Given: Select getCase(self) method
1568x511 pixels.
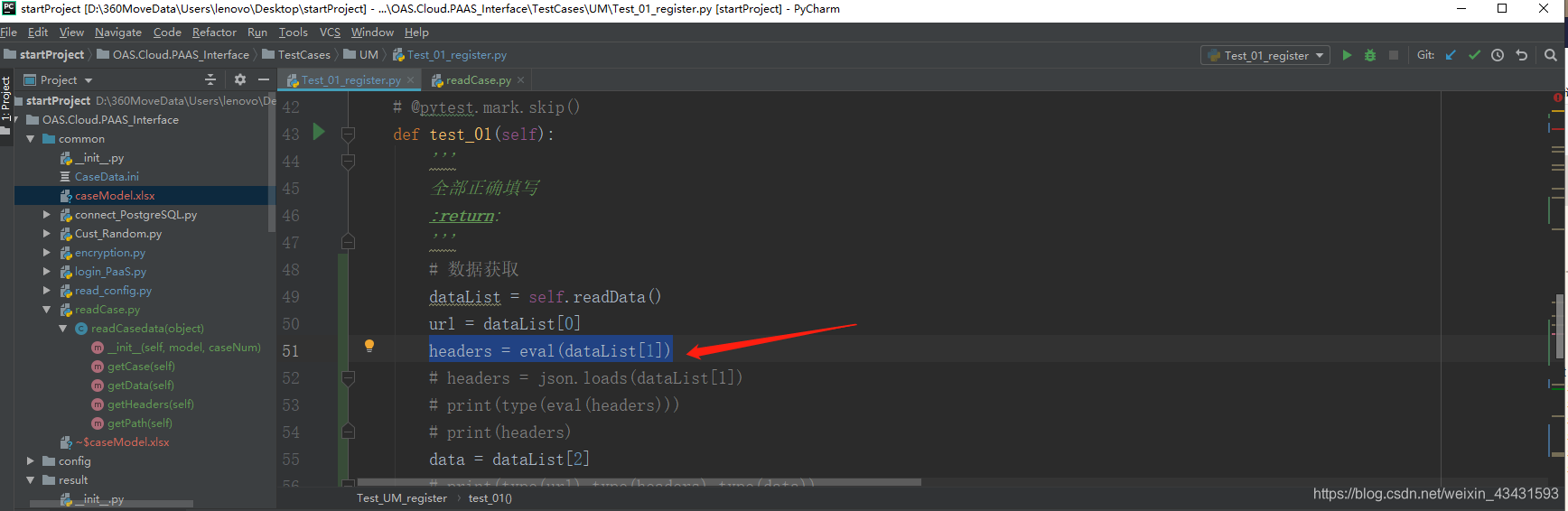Looking at the screenshot, I should tap(141, 367).
